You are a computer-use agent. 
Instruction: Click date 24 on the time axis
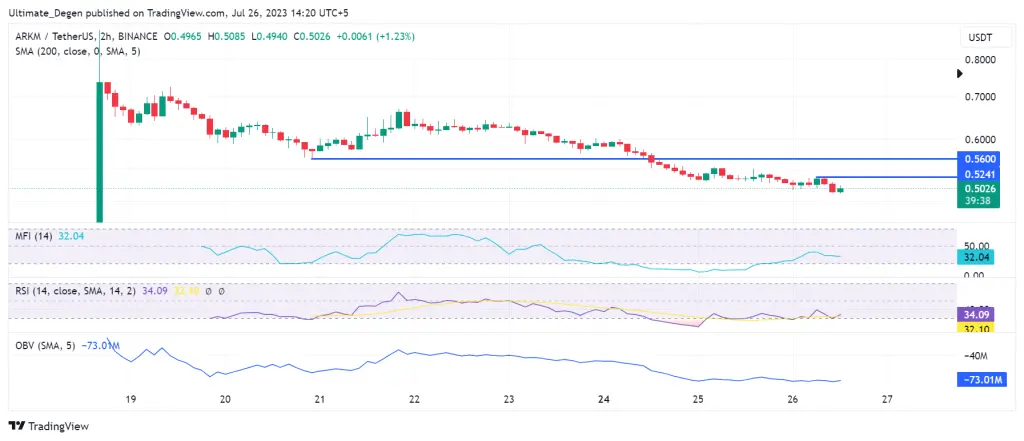tap(603, 399)
